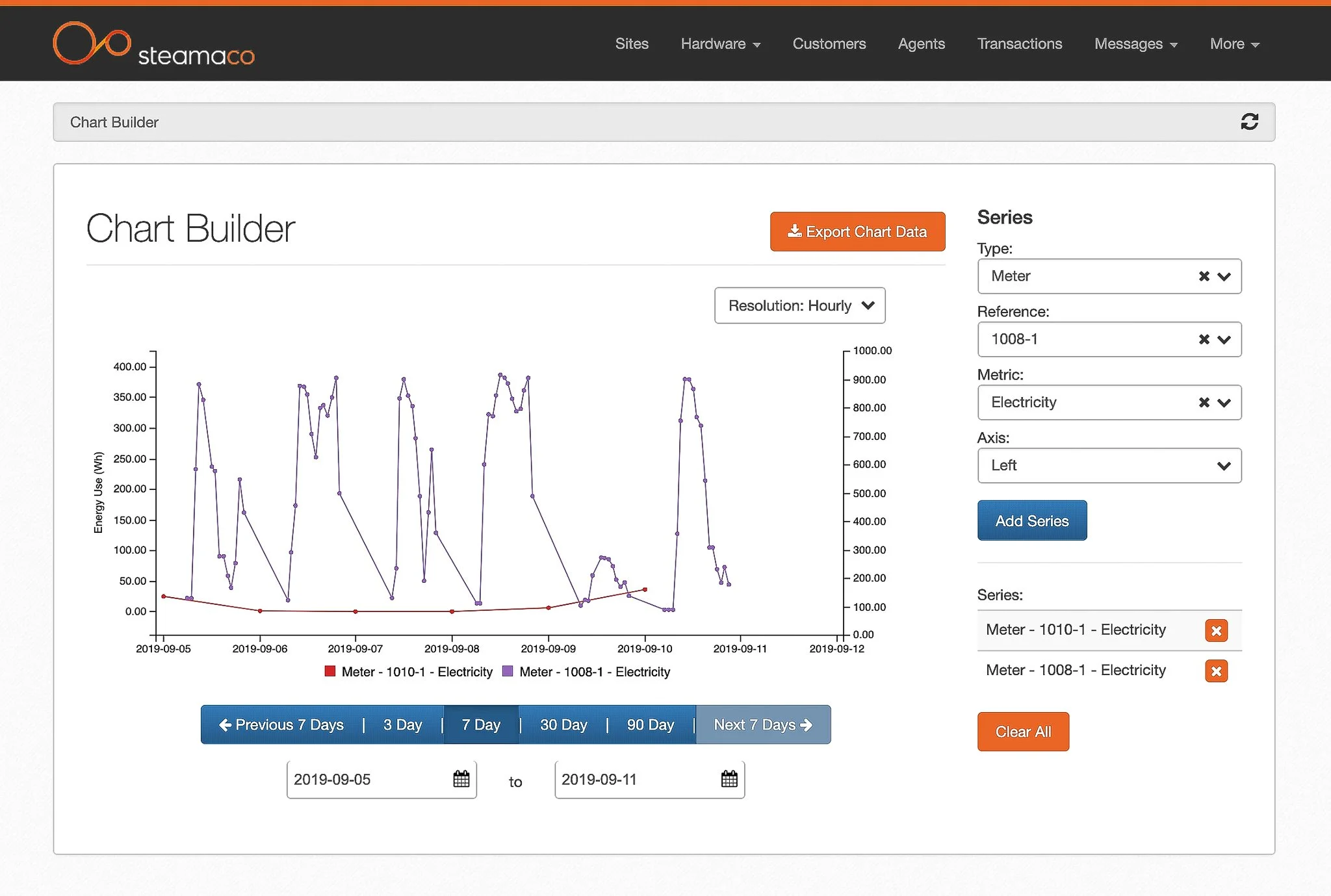Remove the Meter 1008-1 Electricity series

point(1215,671)
